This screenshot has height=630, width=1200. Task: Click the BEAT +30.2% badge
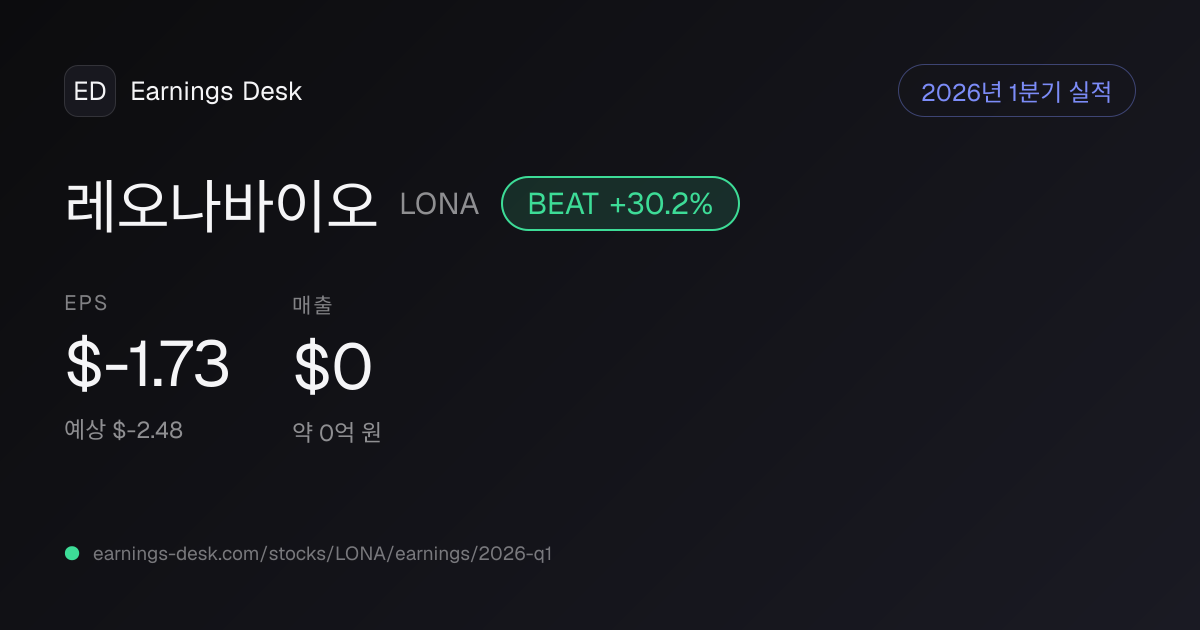click(x=620, y=204)
